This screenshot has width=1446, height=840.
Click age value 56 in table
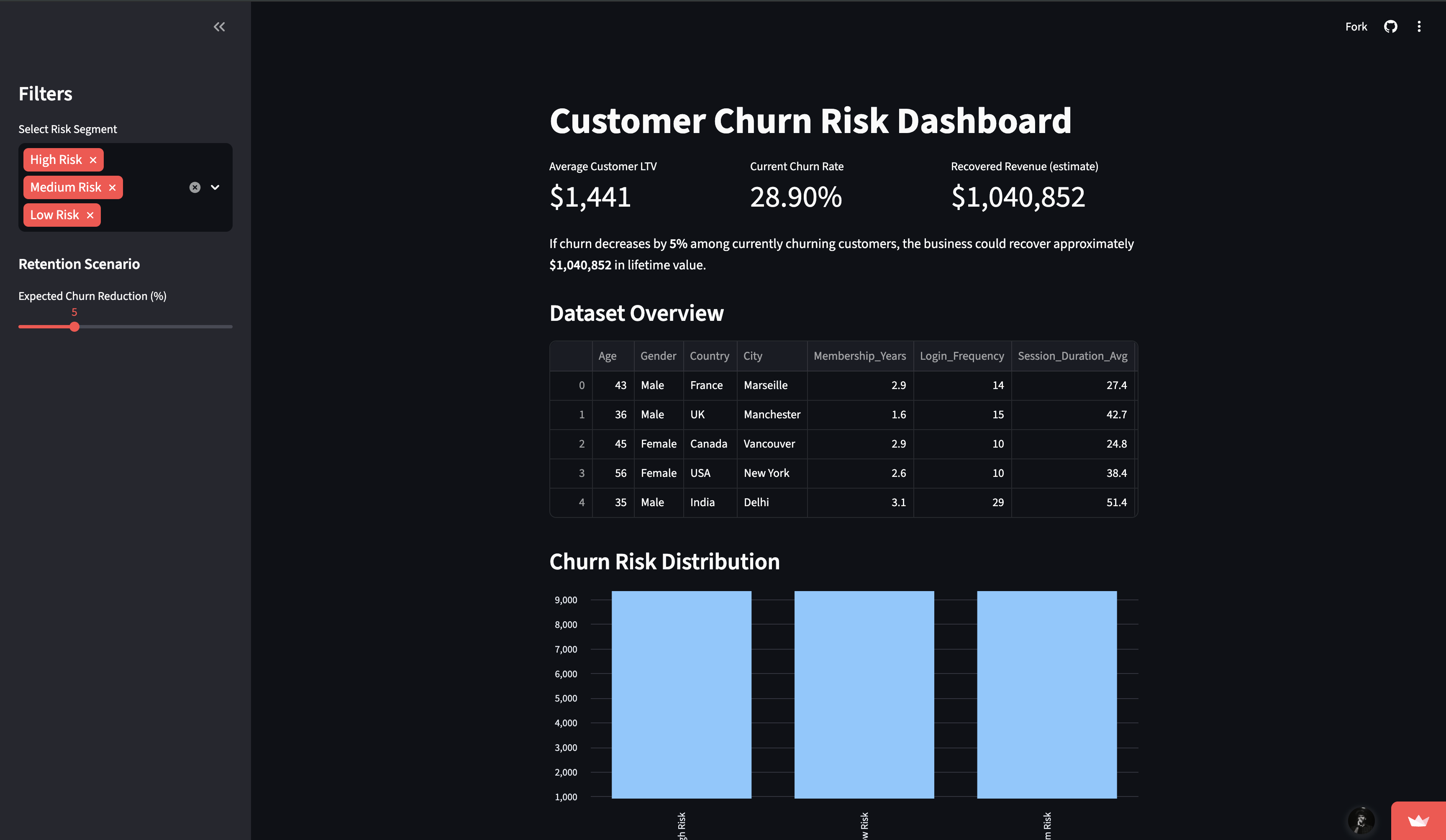[613, 474]
